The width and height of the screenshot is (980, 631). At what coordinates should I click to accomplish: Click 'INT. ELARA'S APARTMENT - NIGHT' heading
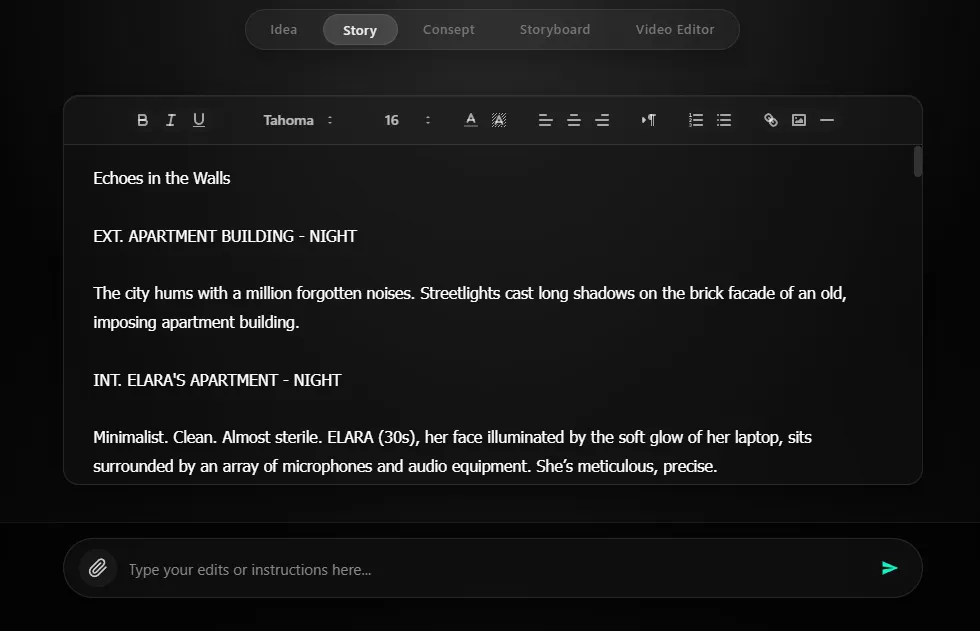pos(218,380)
